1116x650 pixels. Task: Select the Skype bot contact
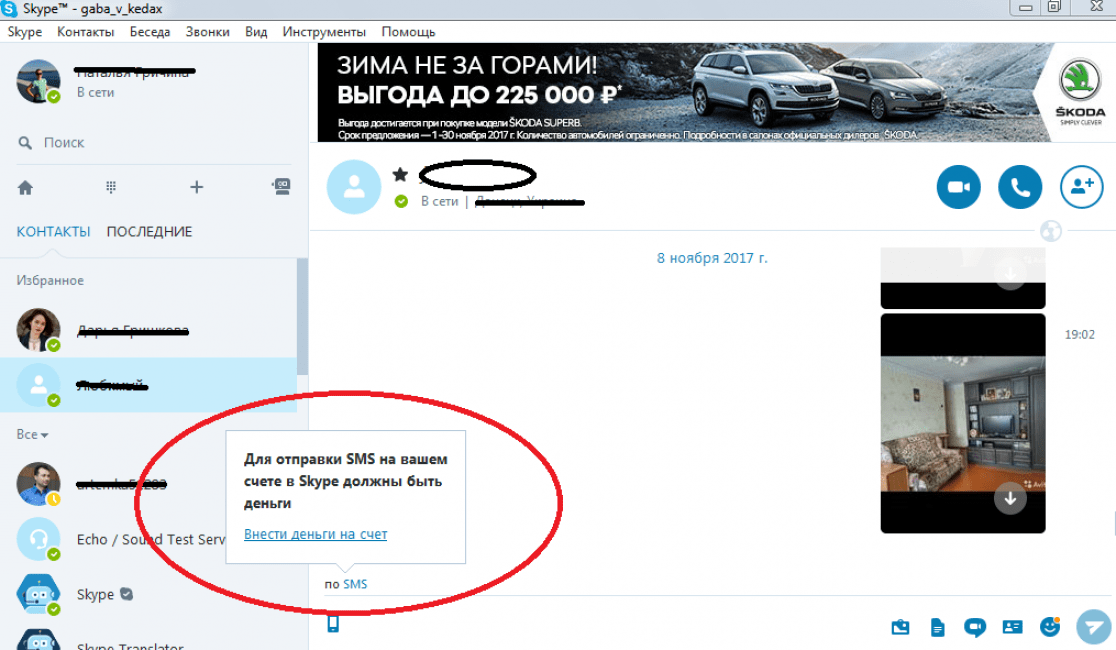(x=148, y=594)
